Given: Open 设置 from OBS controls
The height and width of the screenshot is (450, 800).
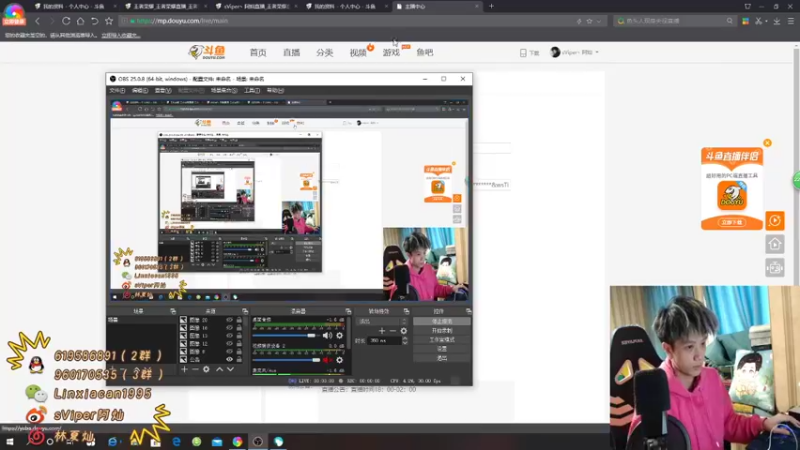Looking at the screenshot, I should pos(442,349).
